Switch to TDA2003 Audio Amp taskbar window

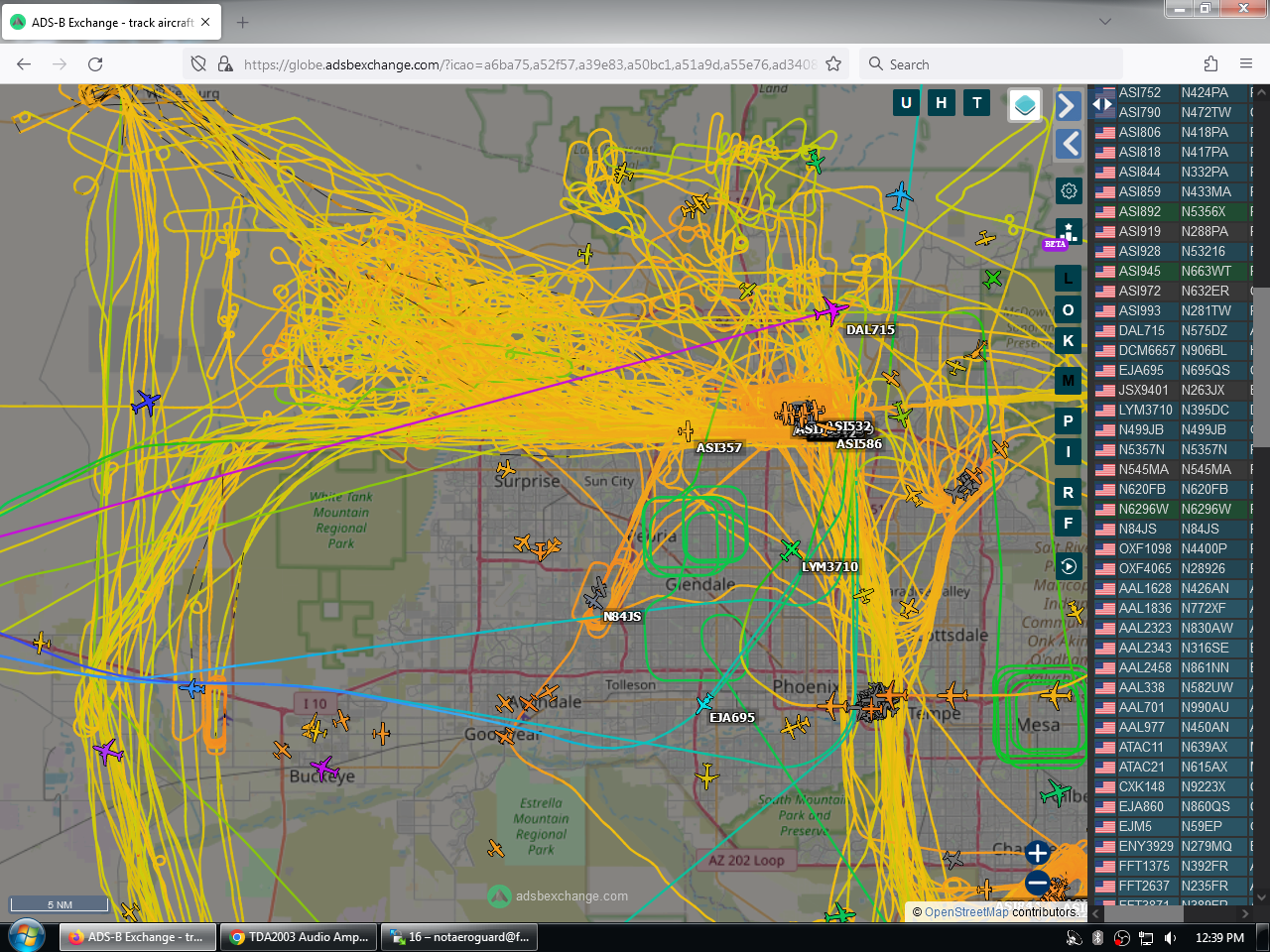[299, 937]
